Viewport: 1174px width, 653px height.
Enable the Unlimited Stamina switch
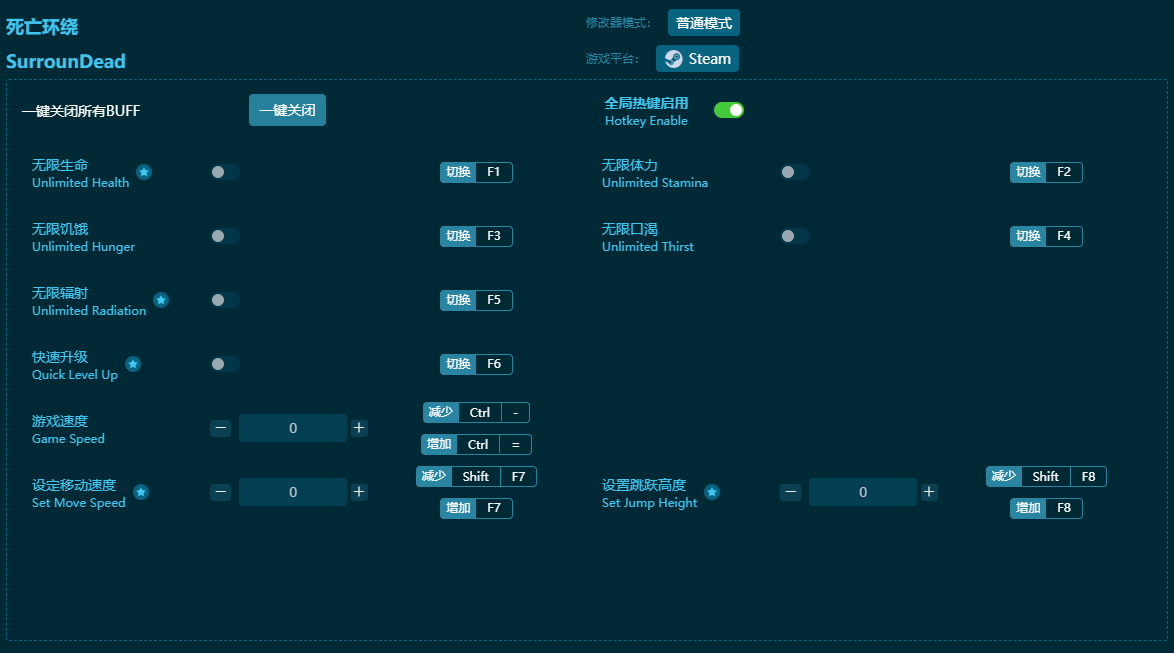coord(795,172)
